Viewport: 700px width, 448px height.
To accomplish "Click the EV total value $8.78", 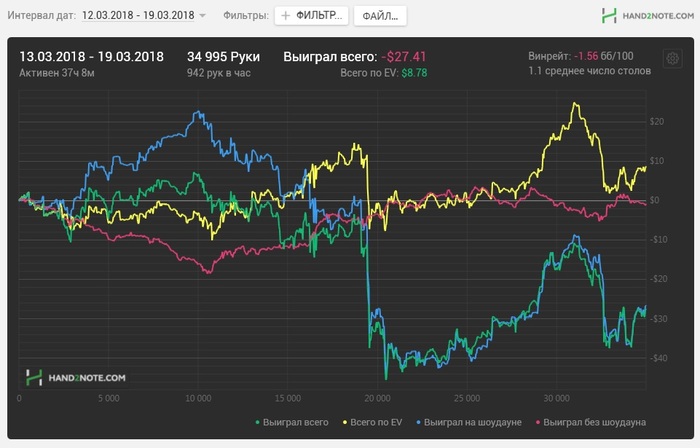I will (x=414, y=73).
